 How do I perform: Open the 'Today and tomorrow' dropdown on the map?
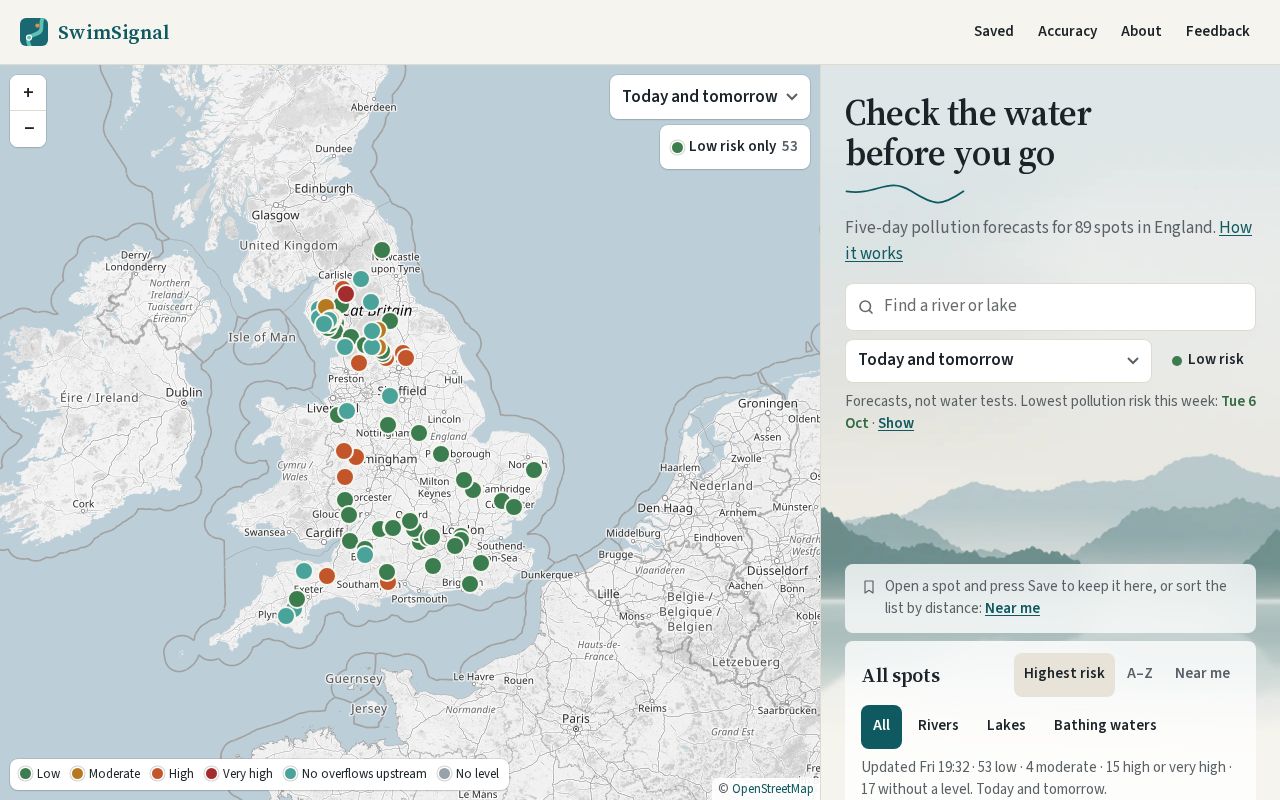[x=710, y=97]
